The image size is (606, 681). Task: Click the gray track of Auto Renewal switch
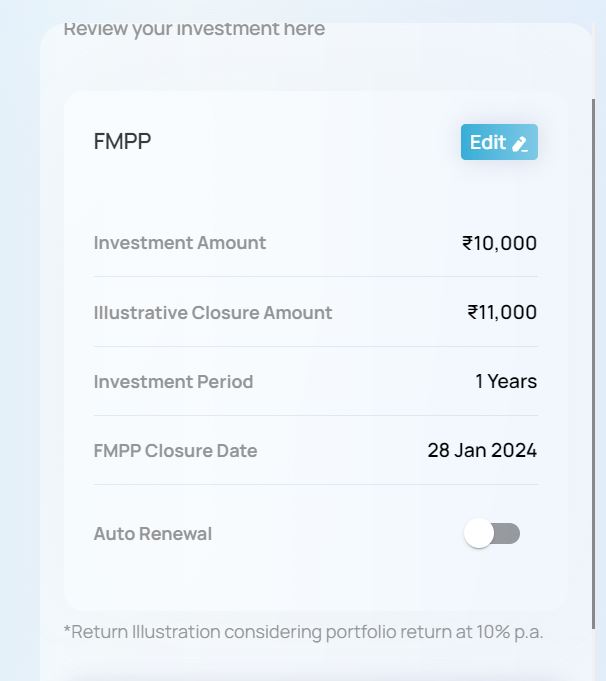tap(507, 534)
